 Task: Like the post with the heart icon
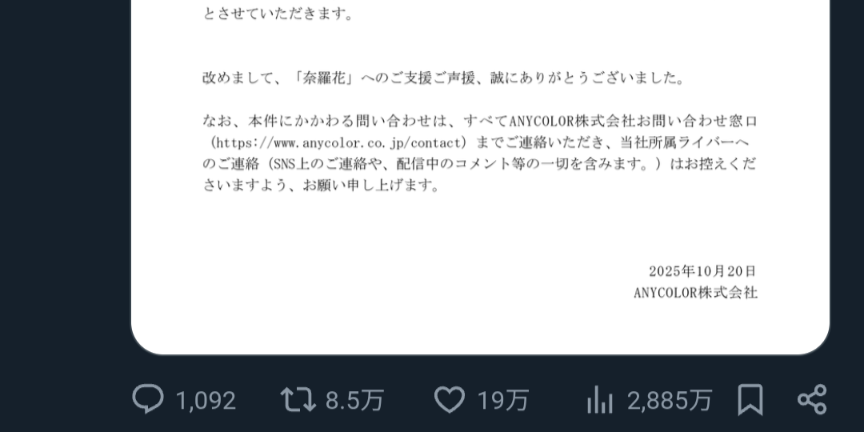pos(450,399)
